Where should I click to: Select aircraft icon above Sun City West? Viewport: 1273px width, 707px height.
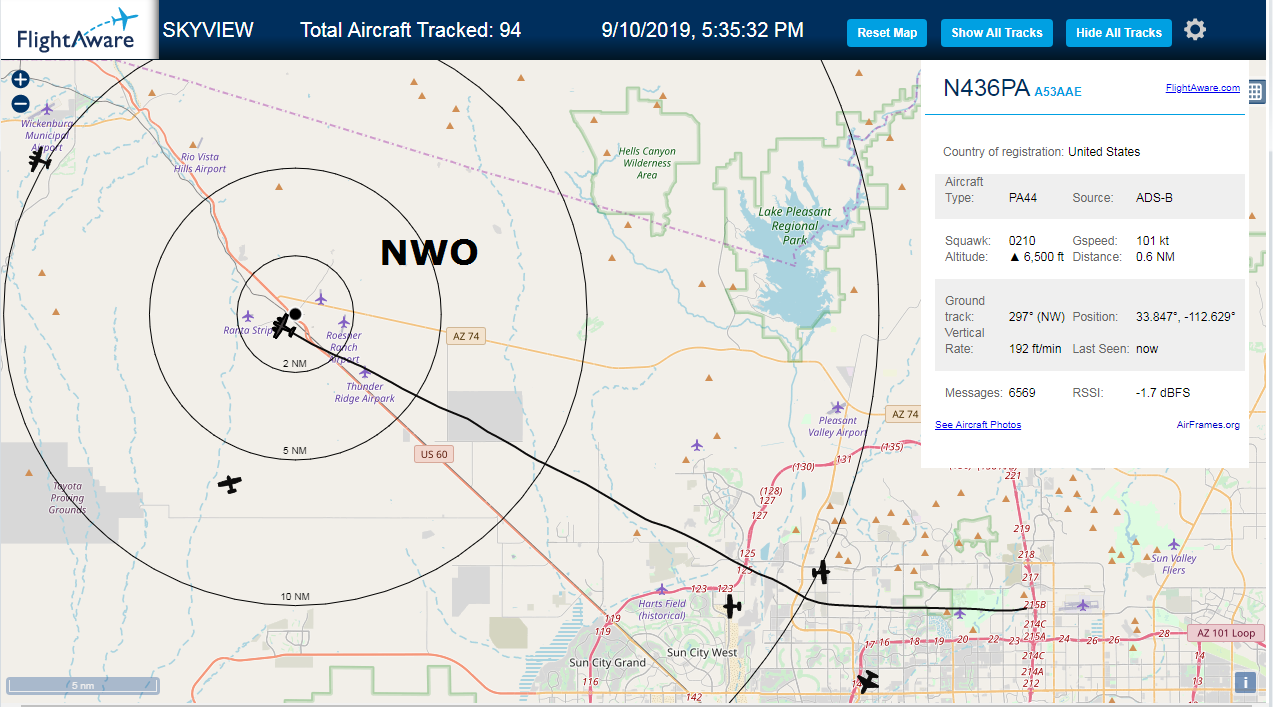pyautogui.click(x=733, y=605)
